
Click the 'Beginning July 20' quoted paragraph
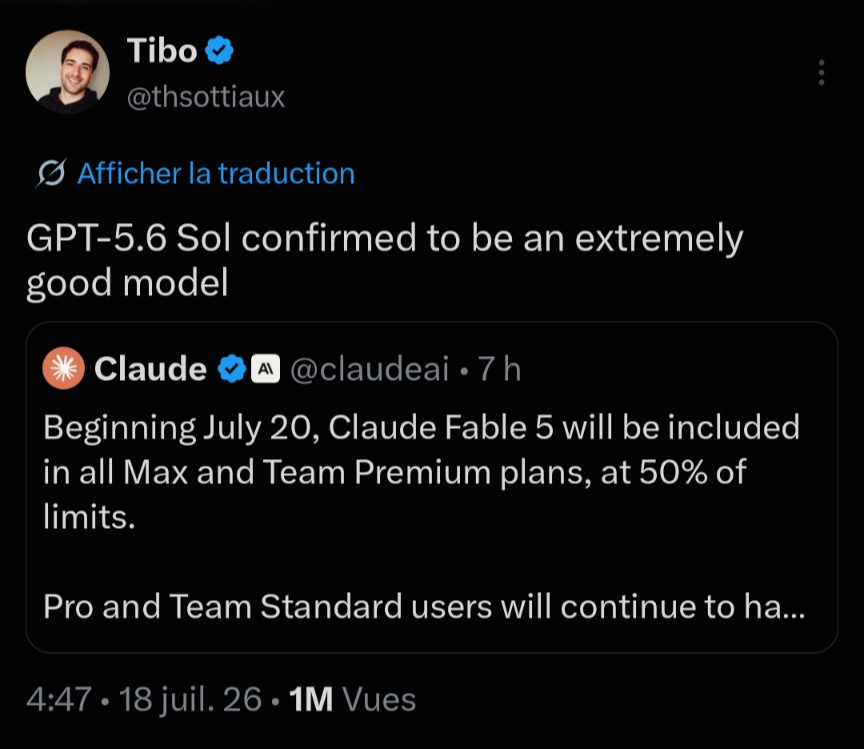click(x=422, y=472)
